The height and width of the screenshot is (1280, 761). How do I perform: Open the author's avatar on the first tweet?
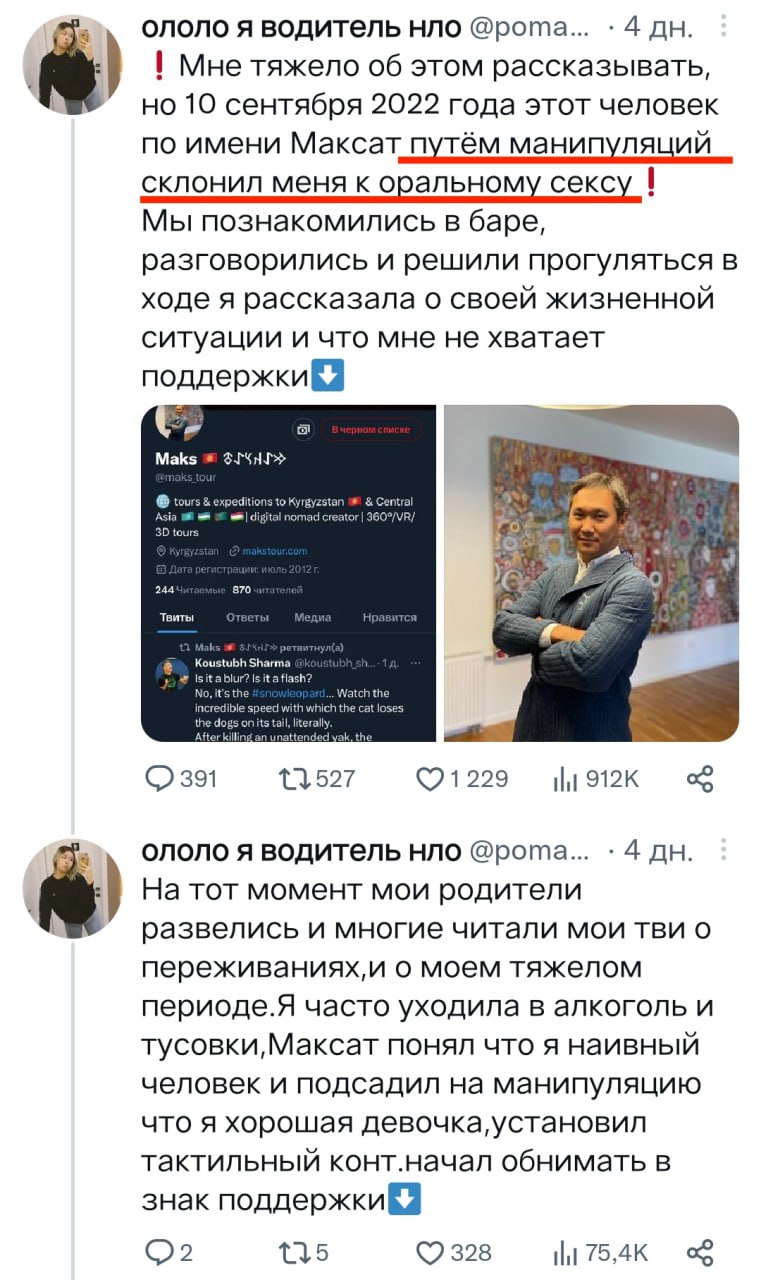[72, 65]
